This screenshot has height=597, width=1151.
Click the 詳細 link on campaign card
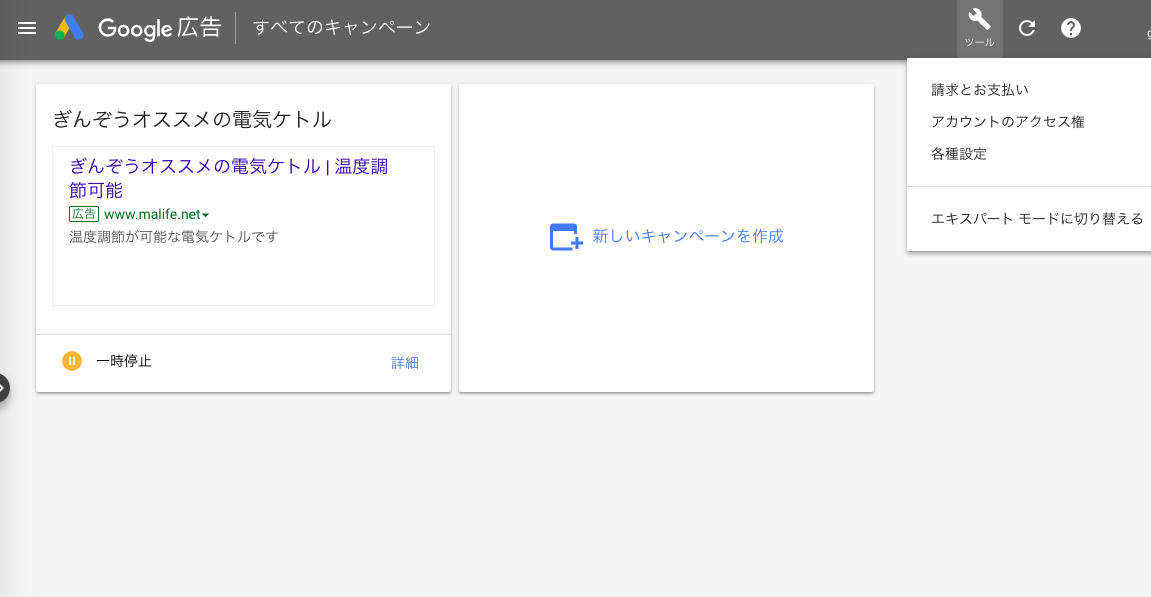tap(405, 363)
